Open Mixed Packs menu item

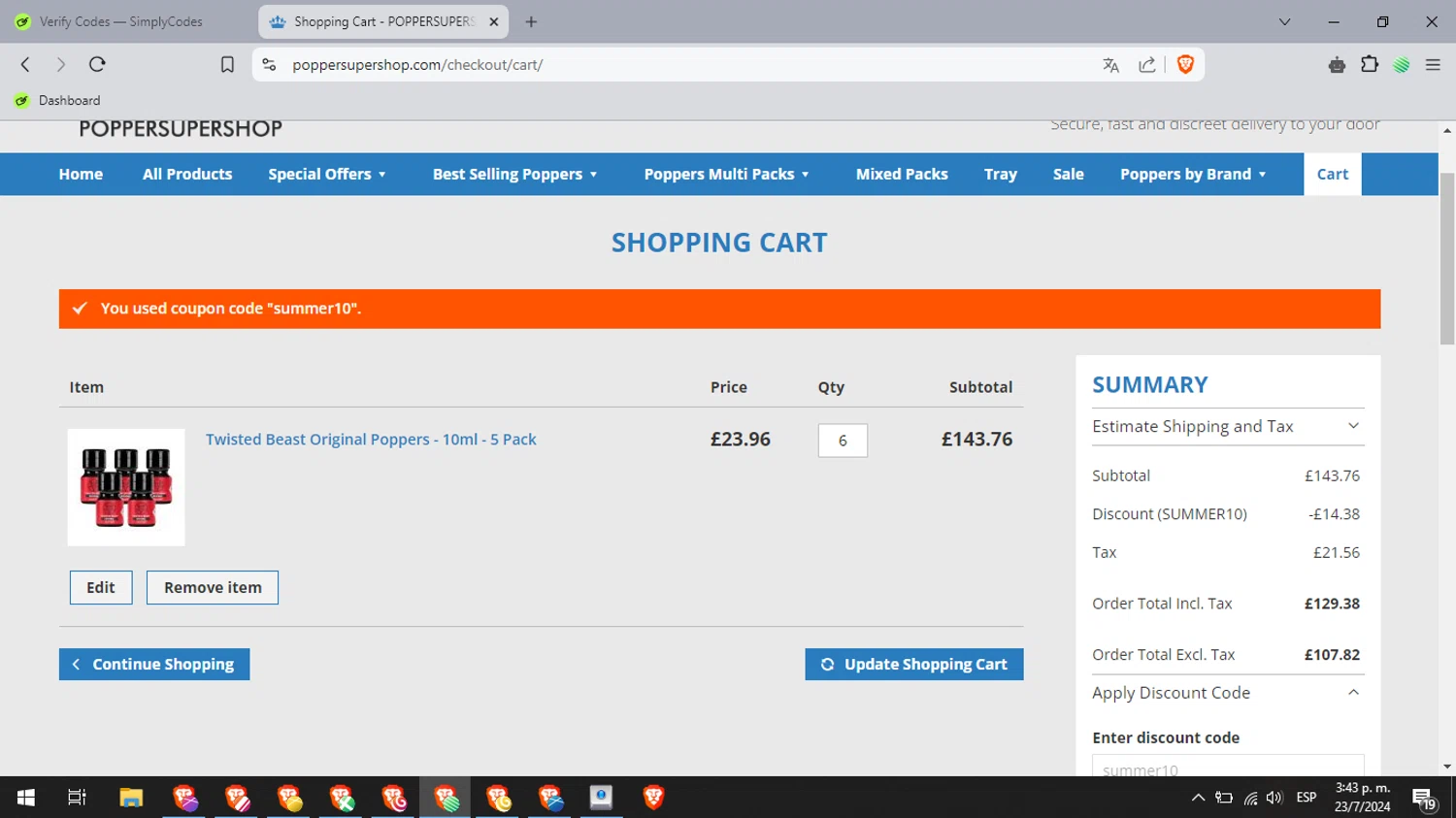click(x=902, y=175)
